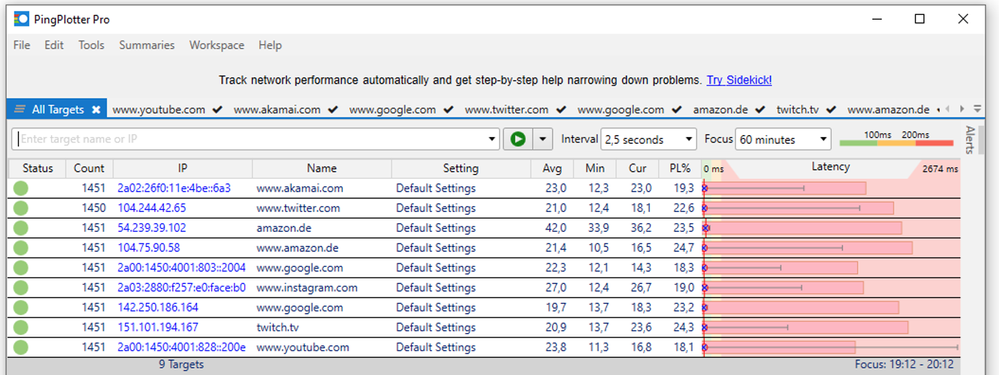This screenshot has height=375, width=999.
Task: Click the 100ms 200ms latency color legend
Action: point(896,139)
